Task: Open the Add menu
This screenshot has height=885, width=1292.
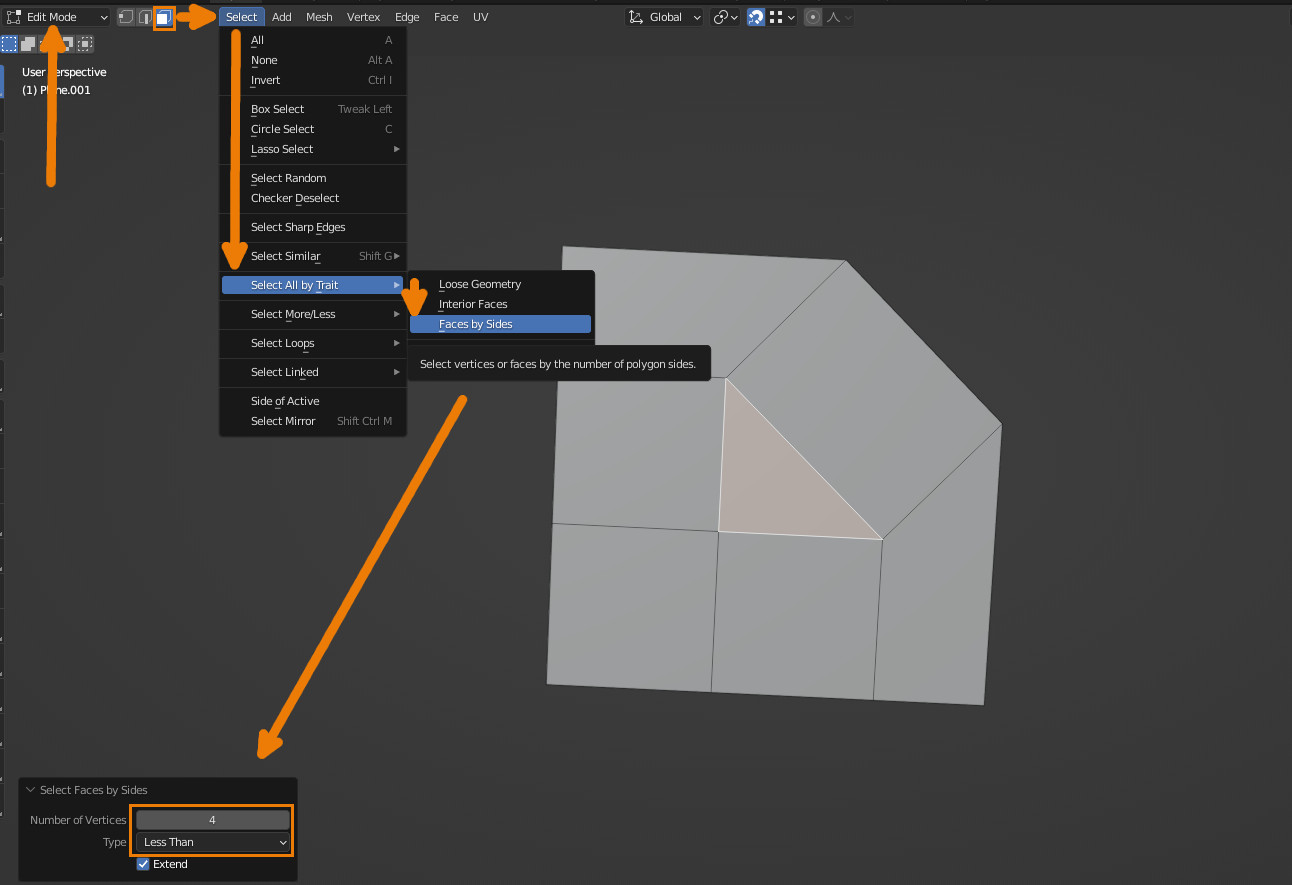Action: coord(282,17)
